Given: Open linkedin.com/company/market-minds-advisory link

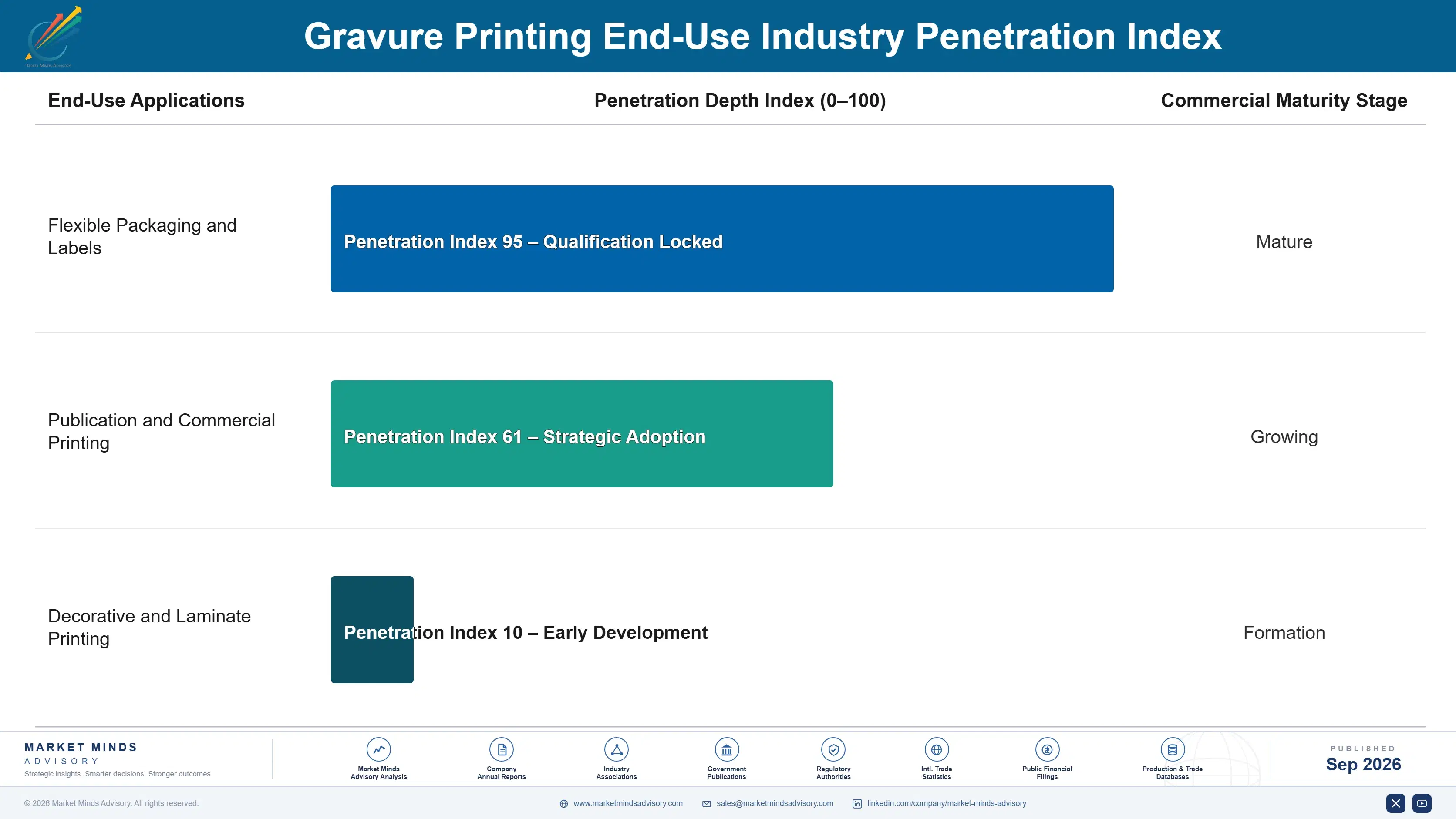Looking at the screenshot, I should pos(947,803).
